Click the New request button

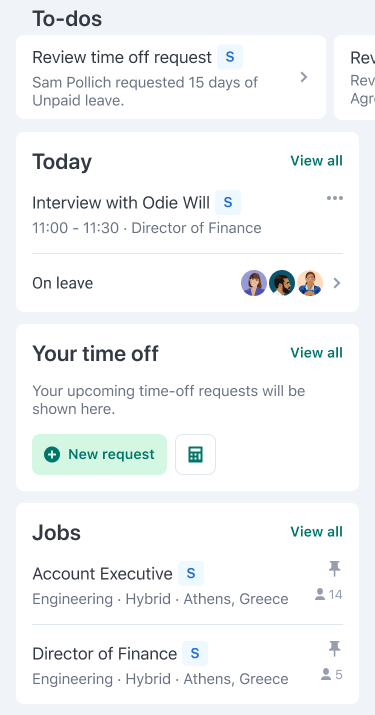(x=99, y=454)
